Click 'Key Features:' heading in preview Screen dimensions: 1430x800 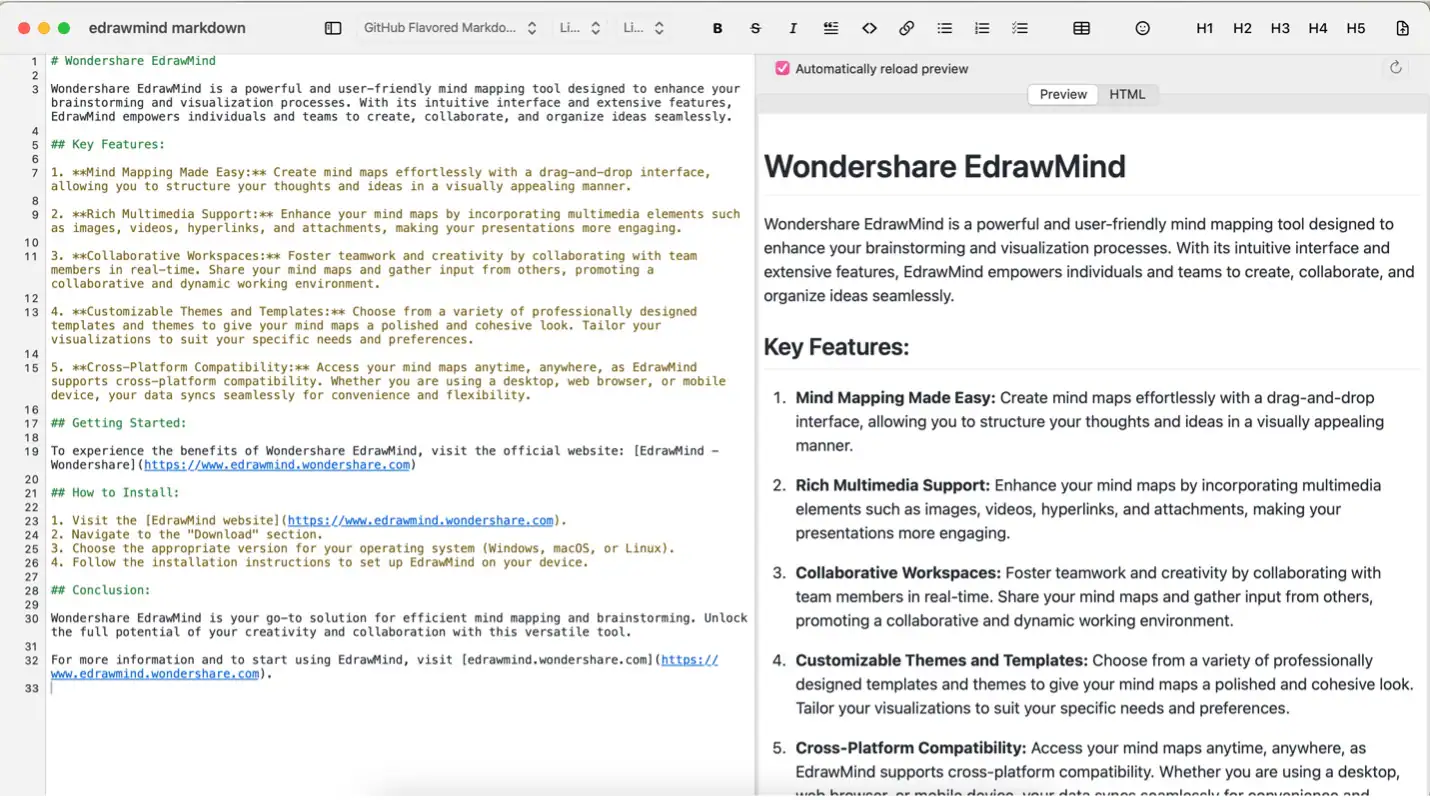(836, 347)
